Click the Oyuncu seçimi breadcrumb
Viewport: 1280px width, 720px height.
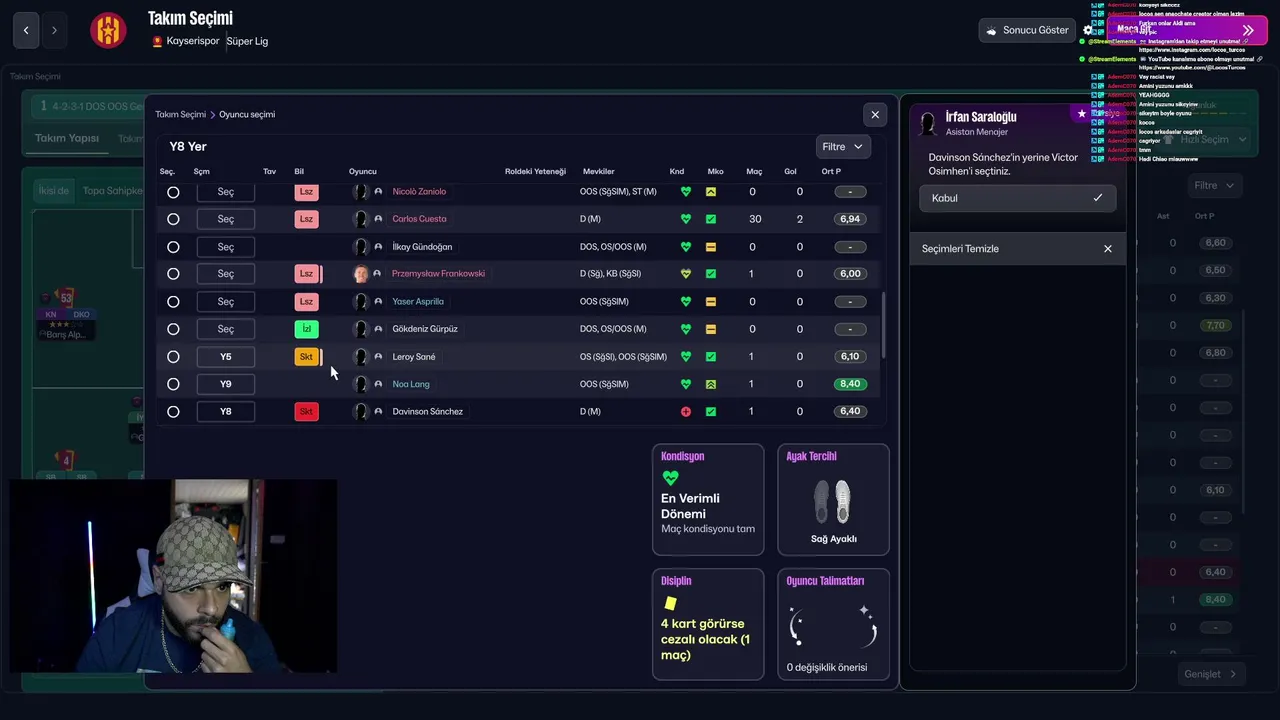(247, 115)
